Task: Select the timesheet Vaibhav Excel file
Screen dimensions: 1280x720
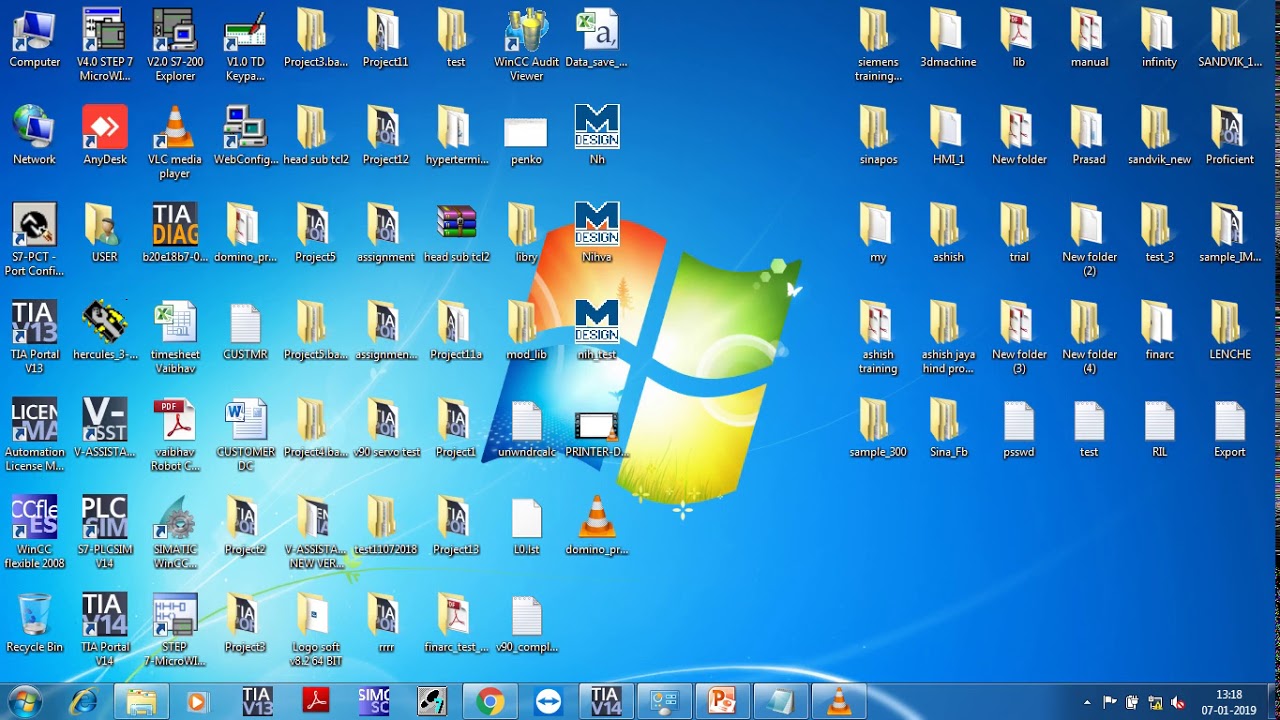Action: point(175,338)
